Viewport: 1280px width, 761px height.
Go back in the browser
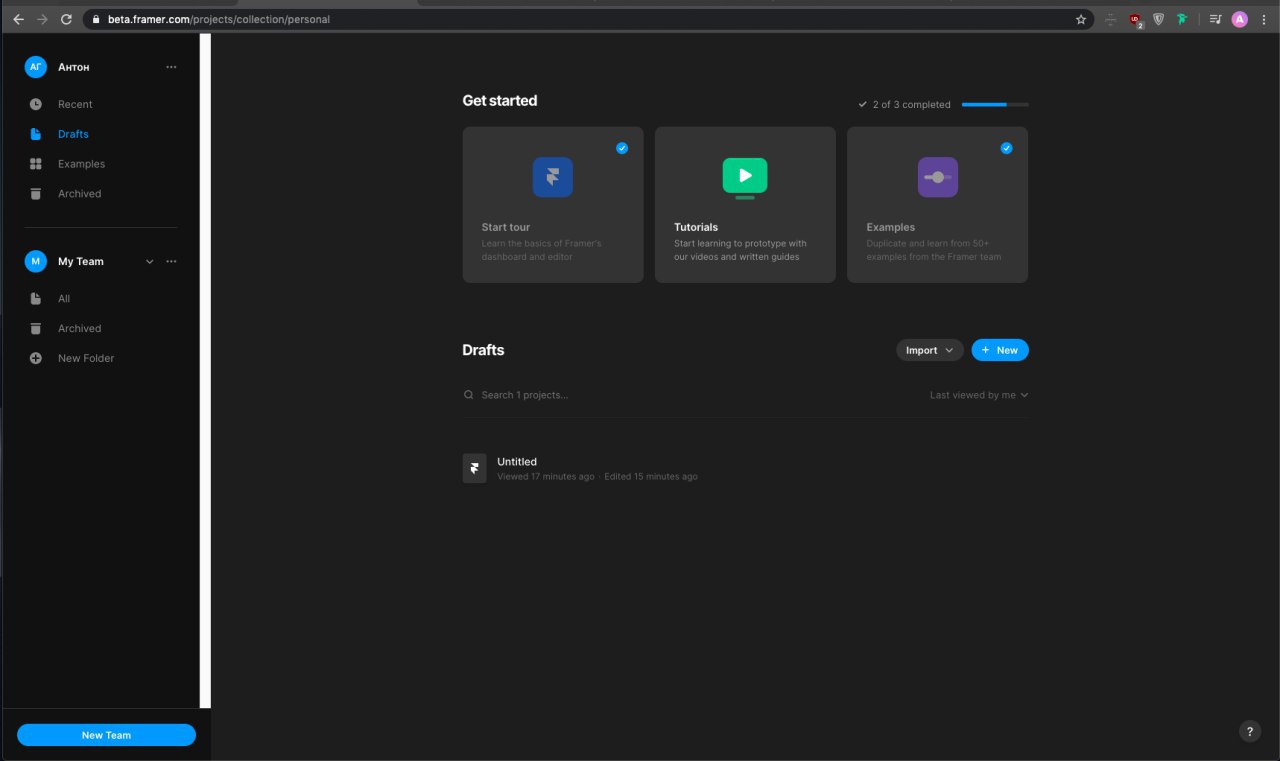click(x=18, y=19)
